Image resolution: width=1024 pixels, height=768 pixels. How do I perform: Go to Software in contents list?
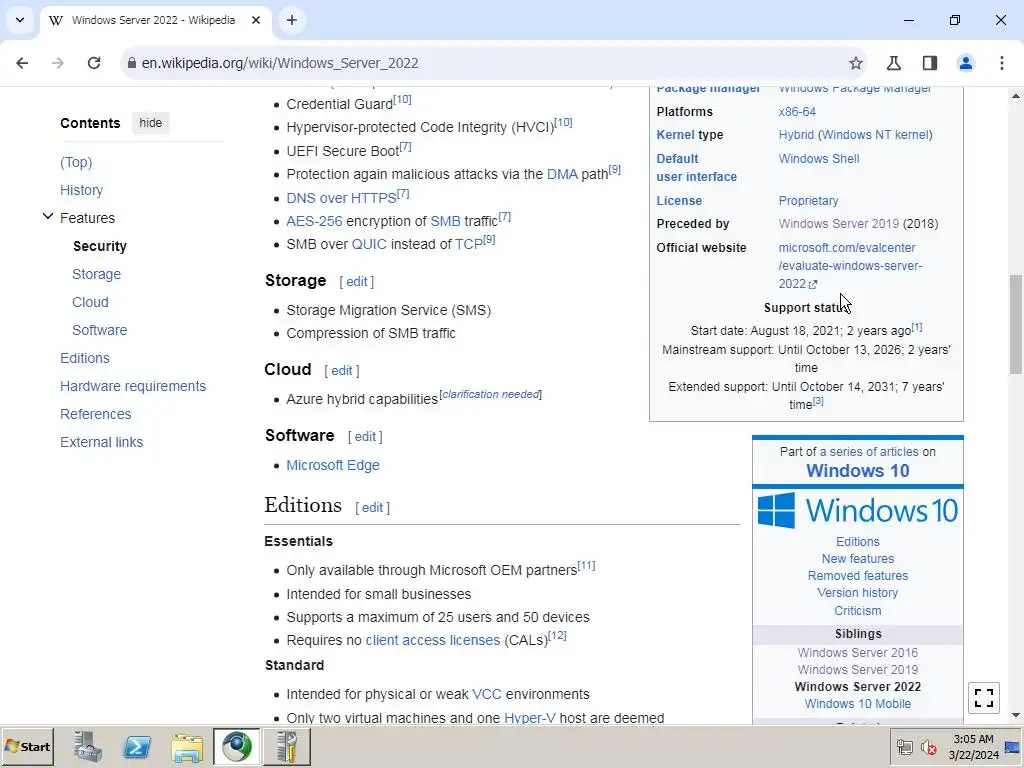(x=99, y=330)
